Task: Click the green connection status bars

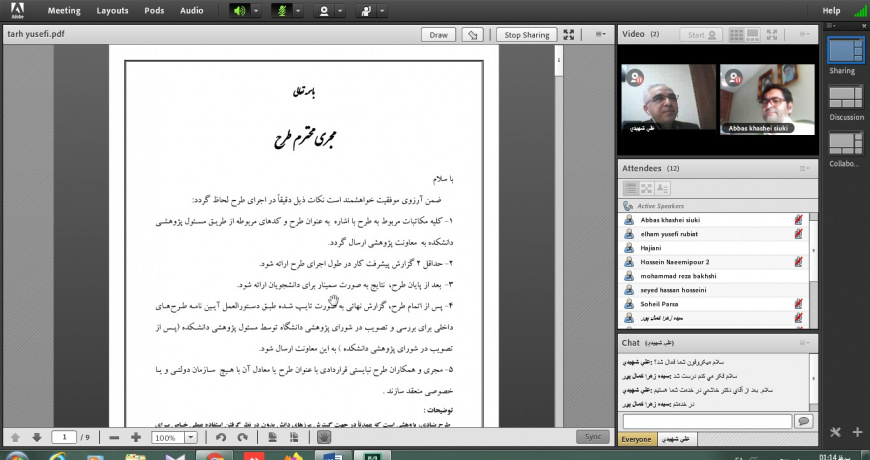Action: [x=860, y=11]
